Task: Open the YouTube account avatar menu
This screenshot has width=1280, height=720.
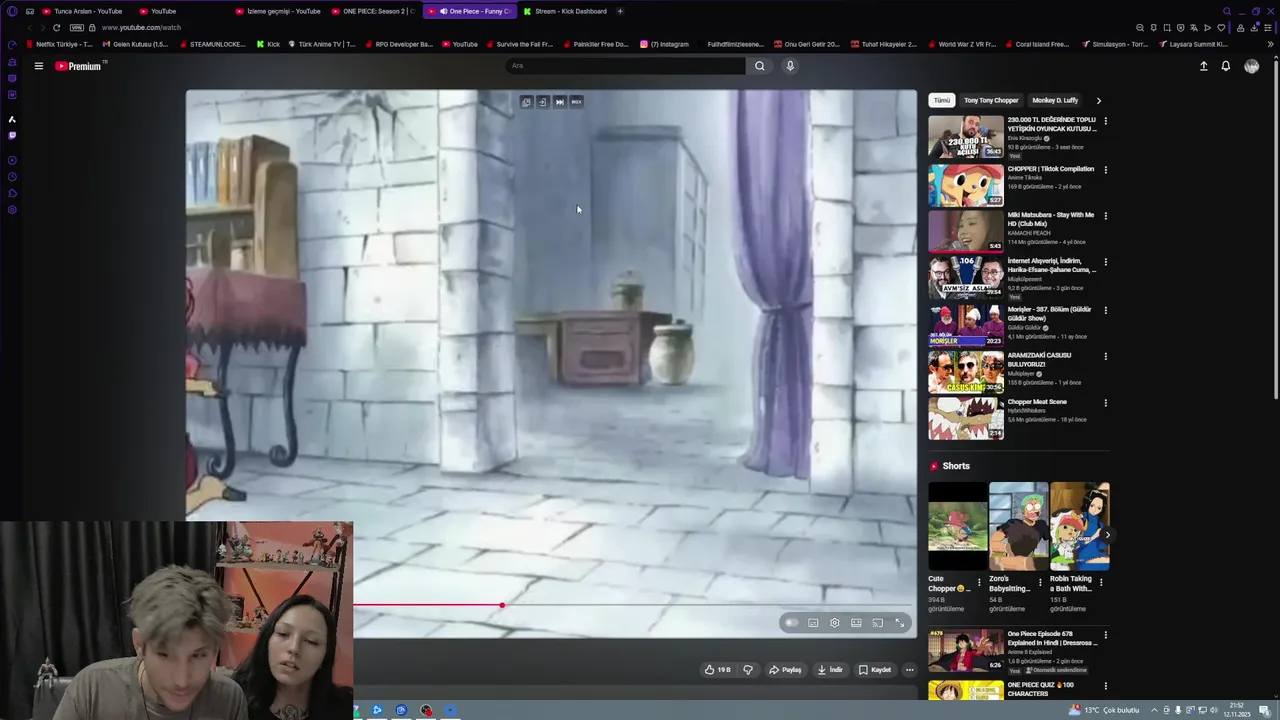Action: pos(1251,66)
